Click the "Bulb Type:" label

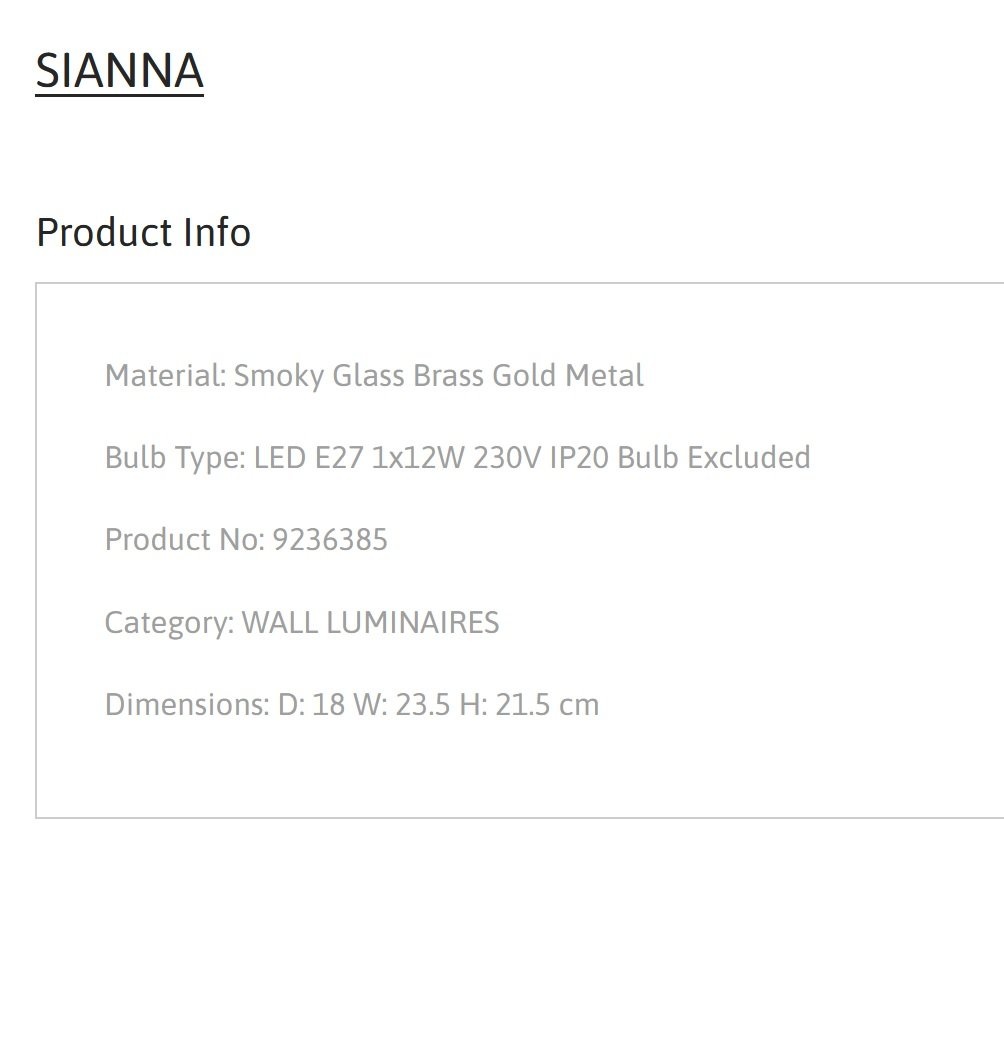click(175, 458)
